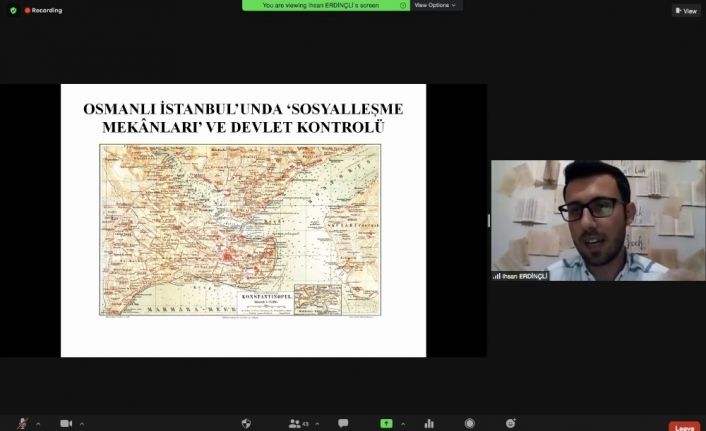Select İhsan ERDİNÇLİ's video thumbnail
Image resolution: width=706 pixels, height=431 pixels.
click(x=598, y=221)
